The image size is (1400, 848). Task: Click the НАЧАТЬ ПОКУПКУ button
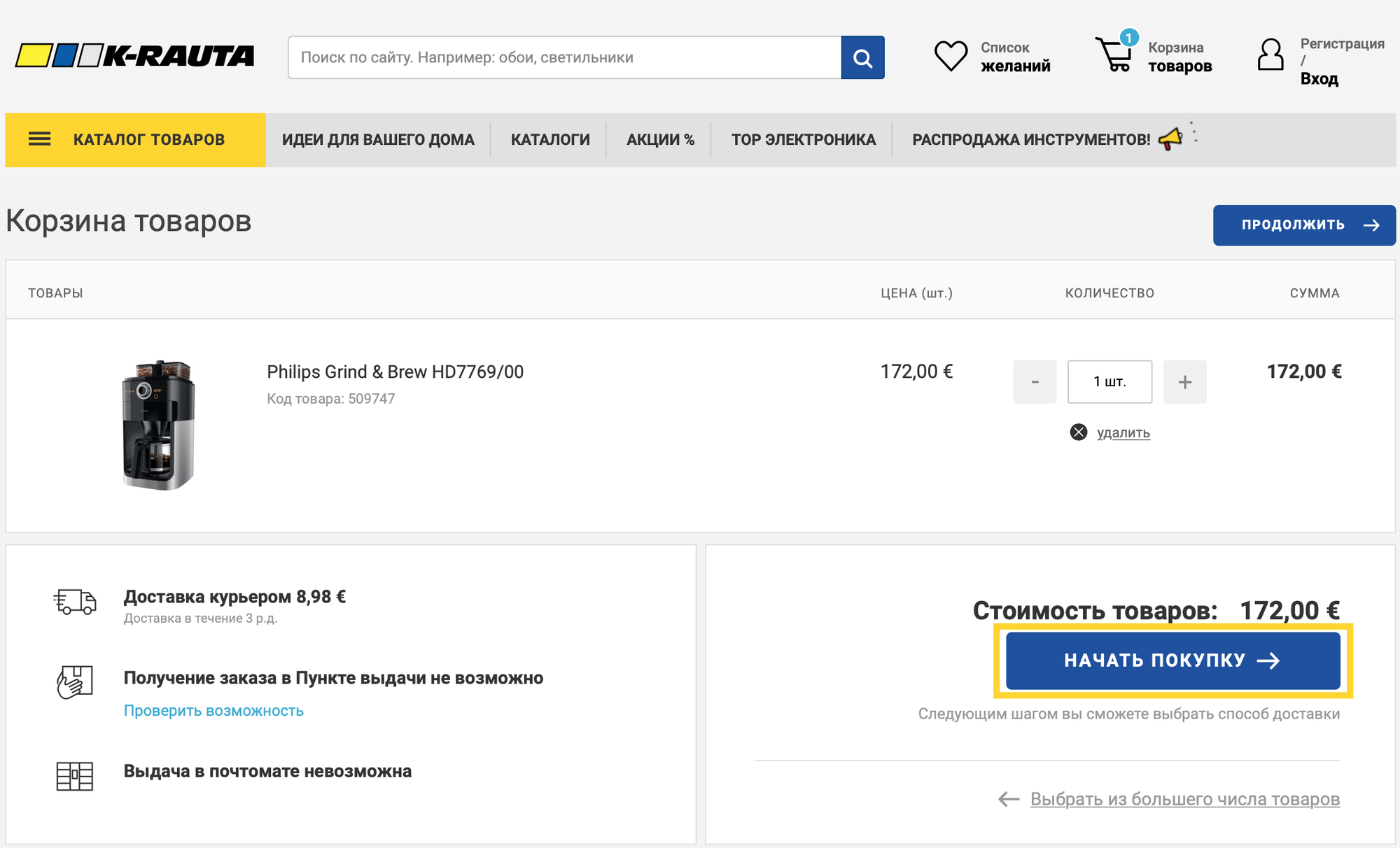click(x=1172, y=660)
